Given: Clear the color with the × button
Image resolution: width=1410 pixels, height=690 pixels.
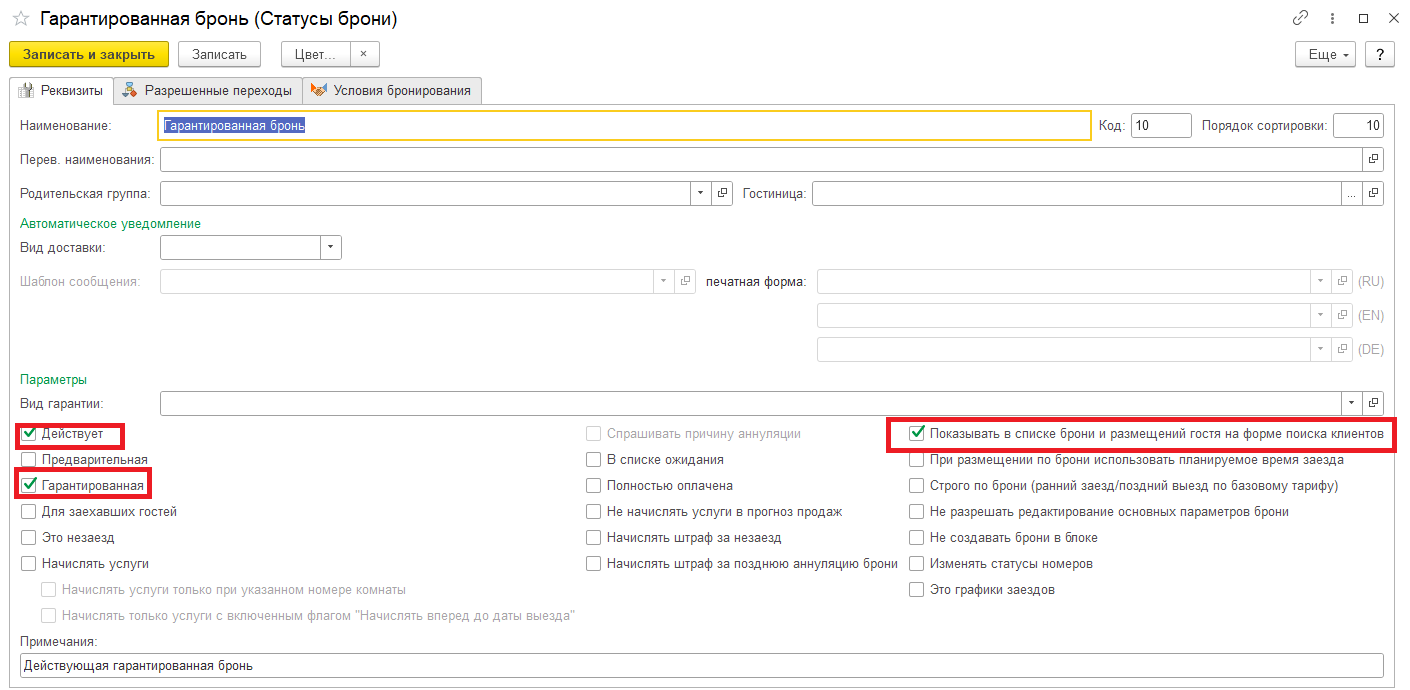Looking at the screenshot, I should (364, 54).
